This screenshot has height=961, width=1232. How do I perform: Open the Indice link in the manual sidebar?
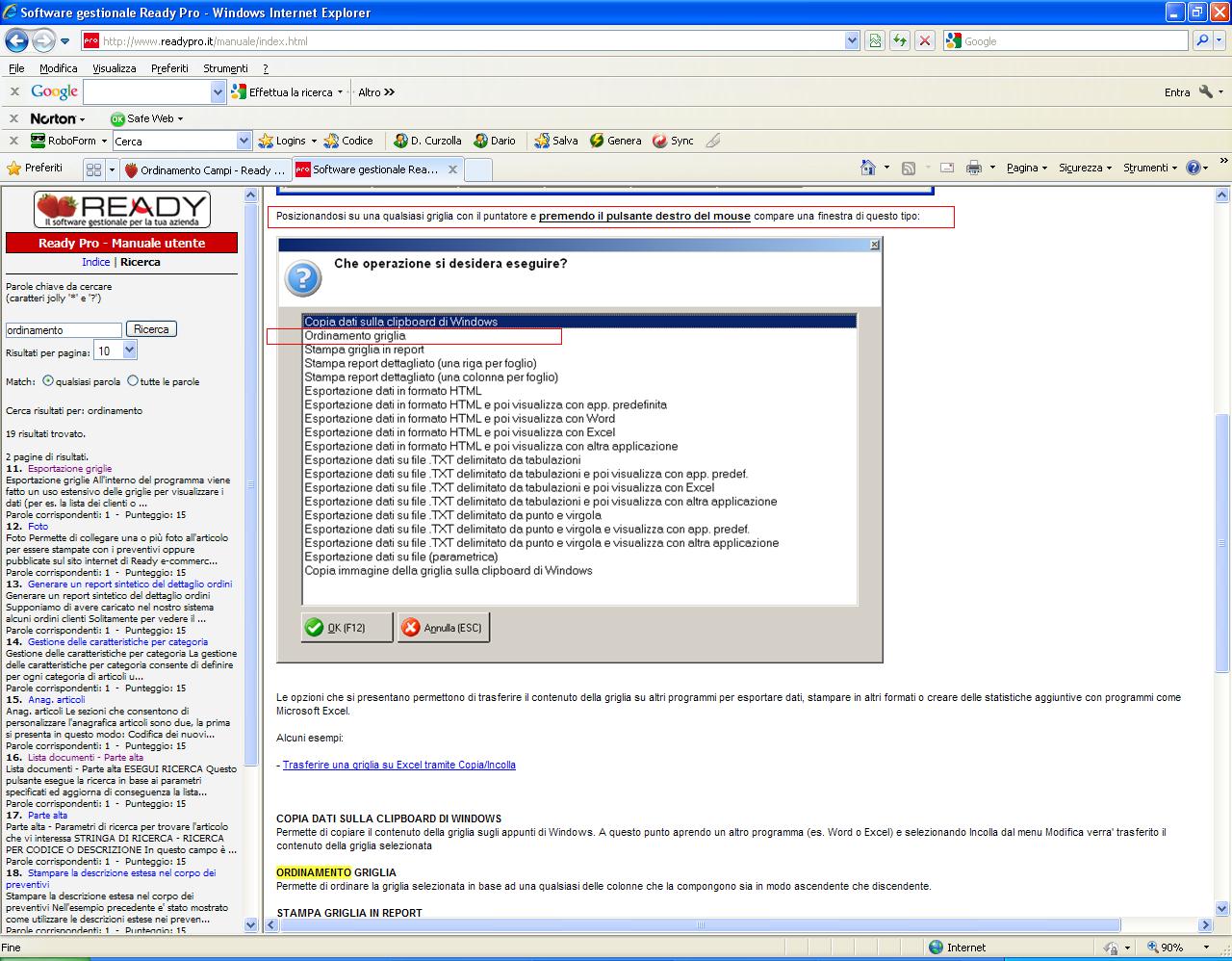tap(96, 262)
